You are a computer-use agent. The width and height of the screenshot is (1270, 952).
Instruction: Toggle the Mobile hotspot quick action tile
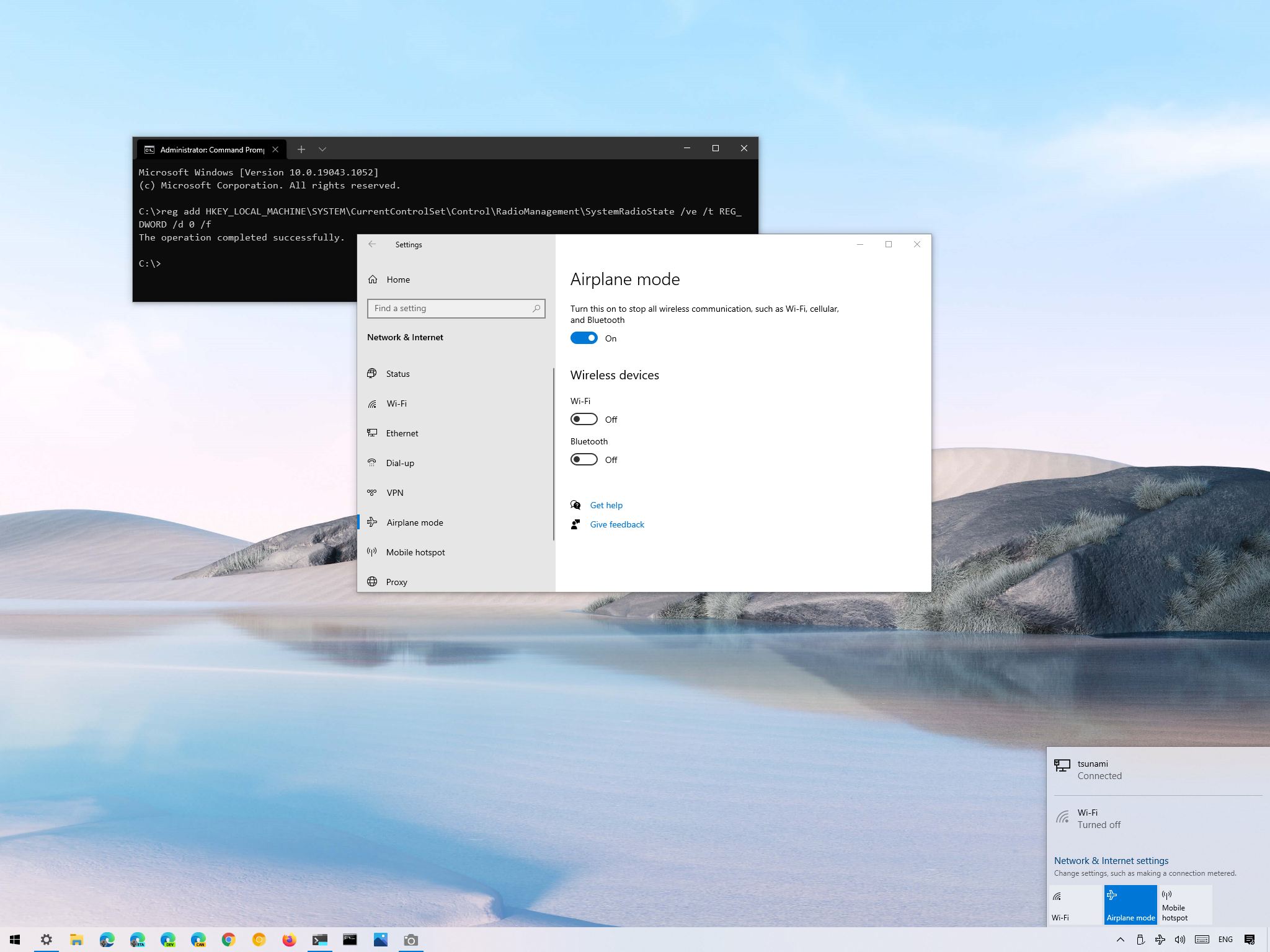(1186, 905)
